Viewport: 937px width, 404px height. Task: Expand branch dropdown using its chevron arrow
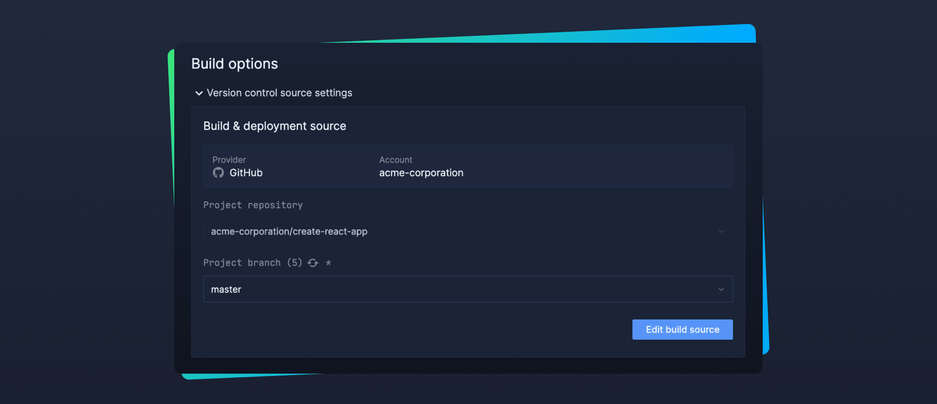tap(721, 289)
